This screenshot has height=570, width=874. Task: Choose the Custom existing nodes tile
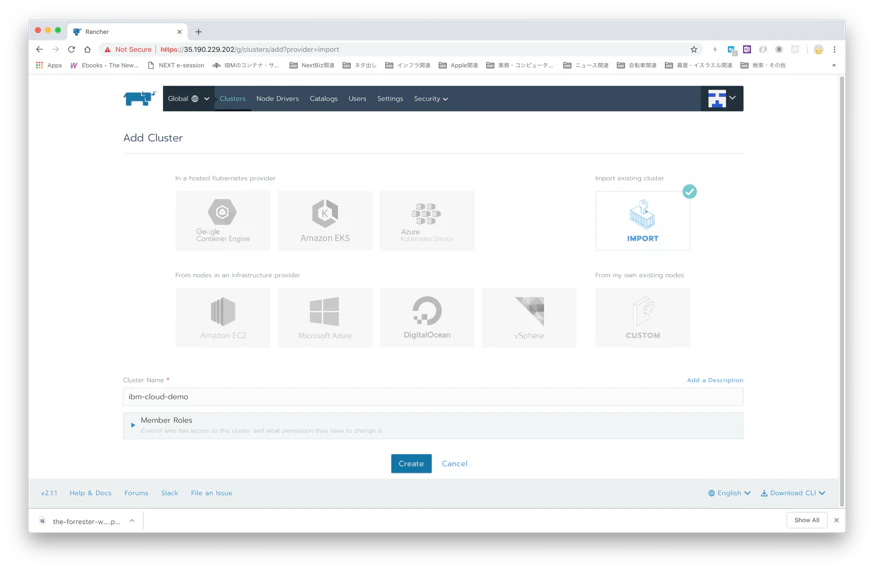click(642, 318)
